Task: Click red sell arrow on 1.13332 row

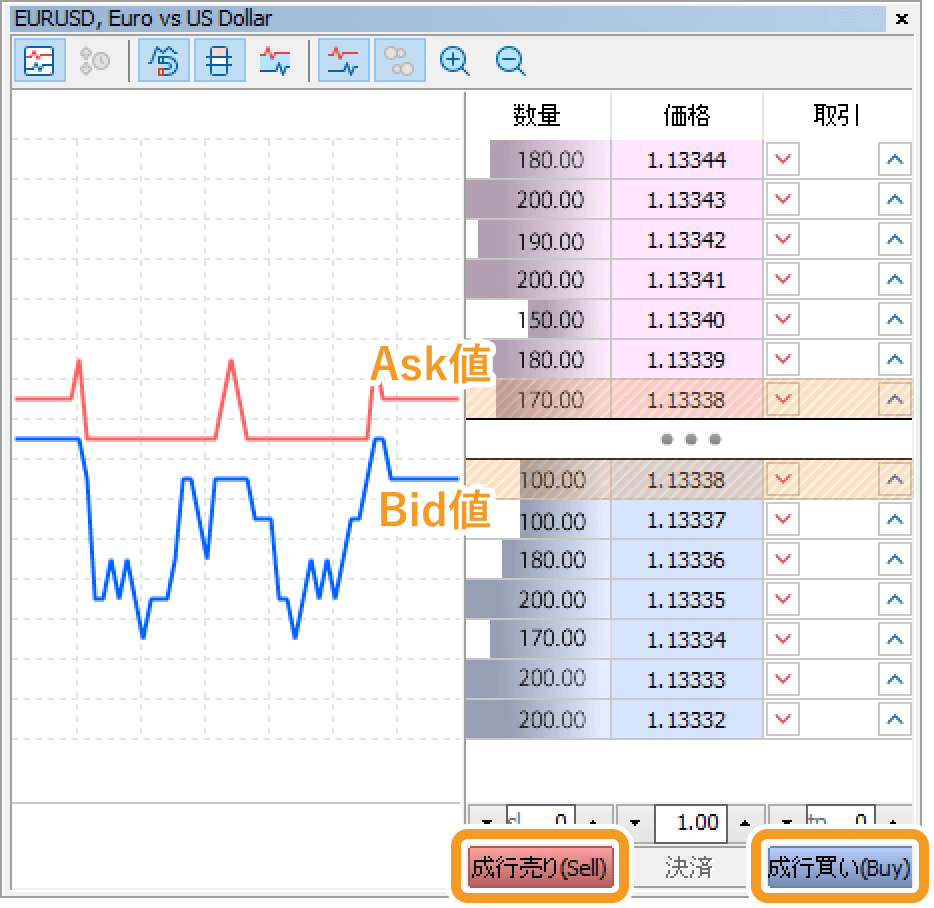Action: point(783,719)
